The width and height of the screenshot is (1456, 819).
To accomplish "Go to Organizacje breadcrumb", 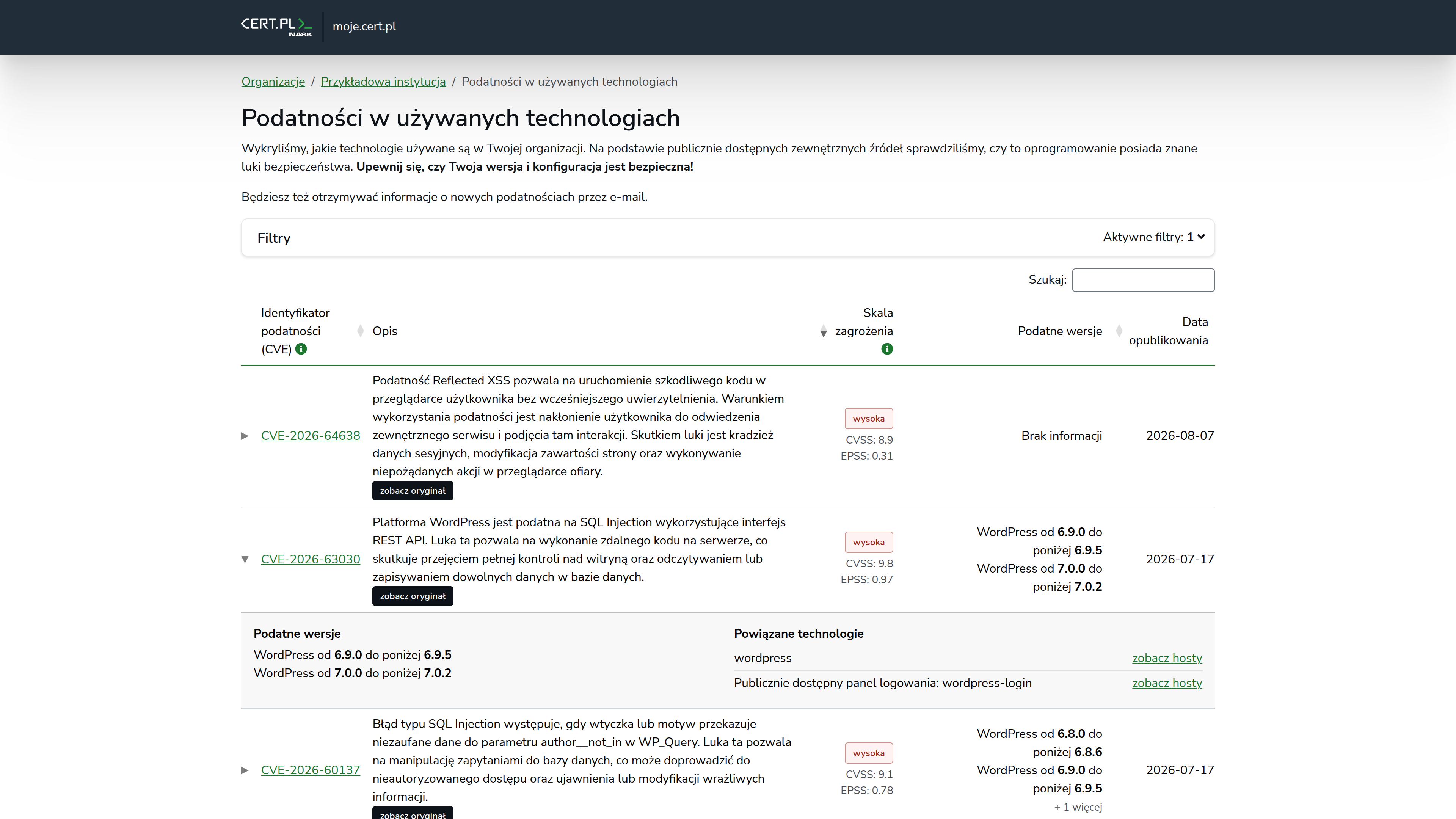I will (273, 82).
